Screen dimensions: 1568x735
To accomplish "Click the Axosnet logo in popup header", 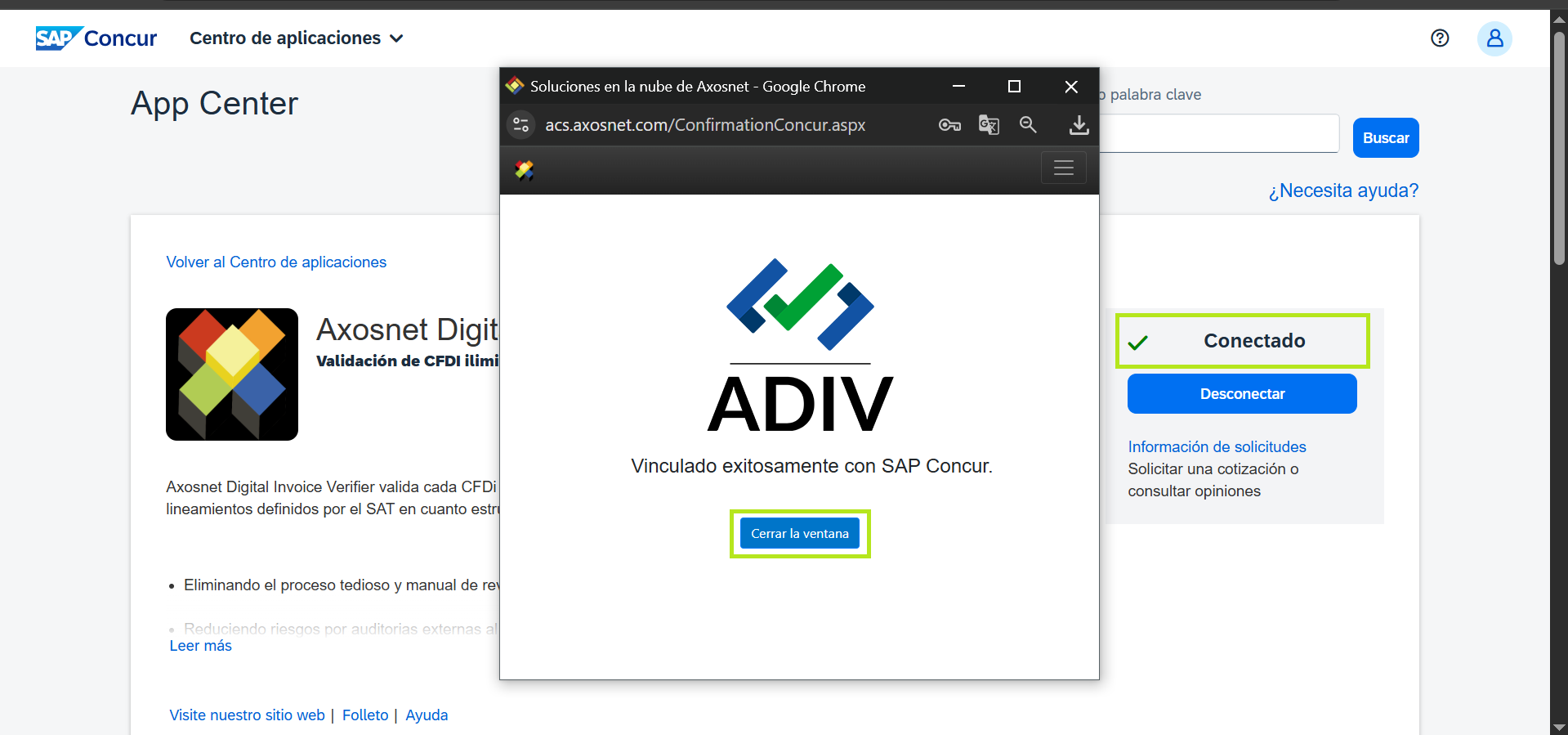I will click(524, 170).
